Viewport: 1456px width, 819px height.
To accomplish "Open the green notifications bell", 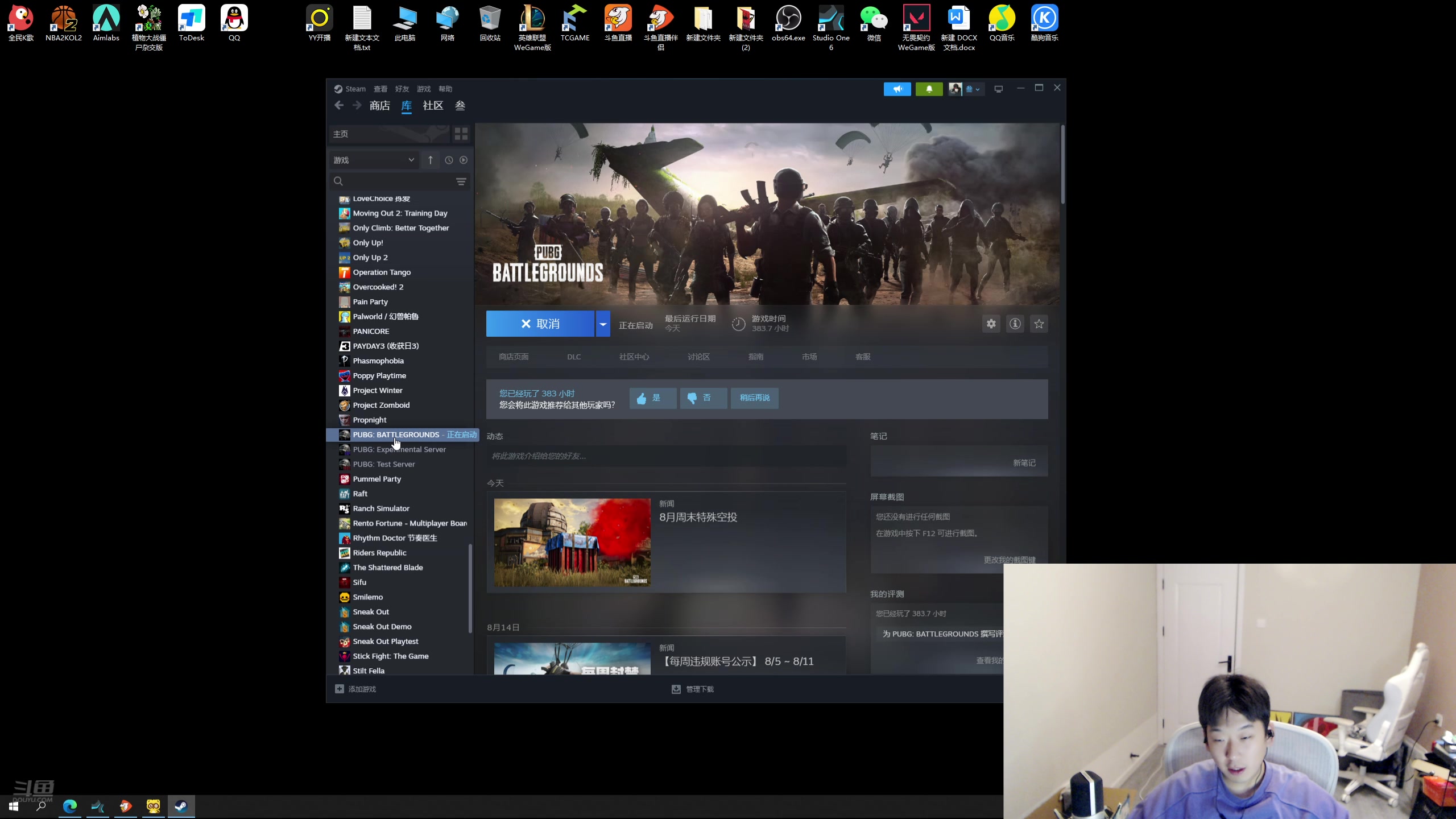I will tap(929, 89).
